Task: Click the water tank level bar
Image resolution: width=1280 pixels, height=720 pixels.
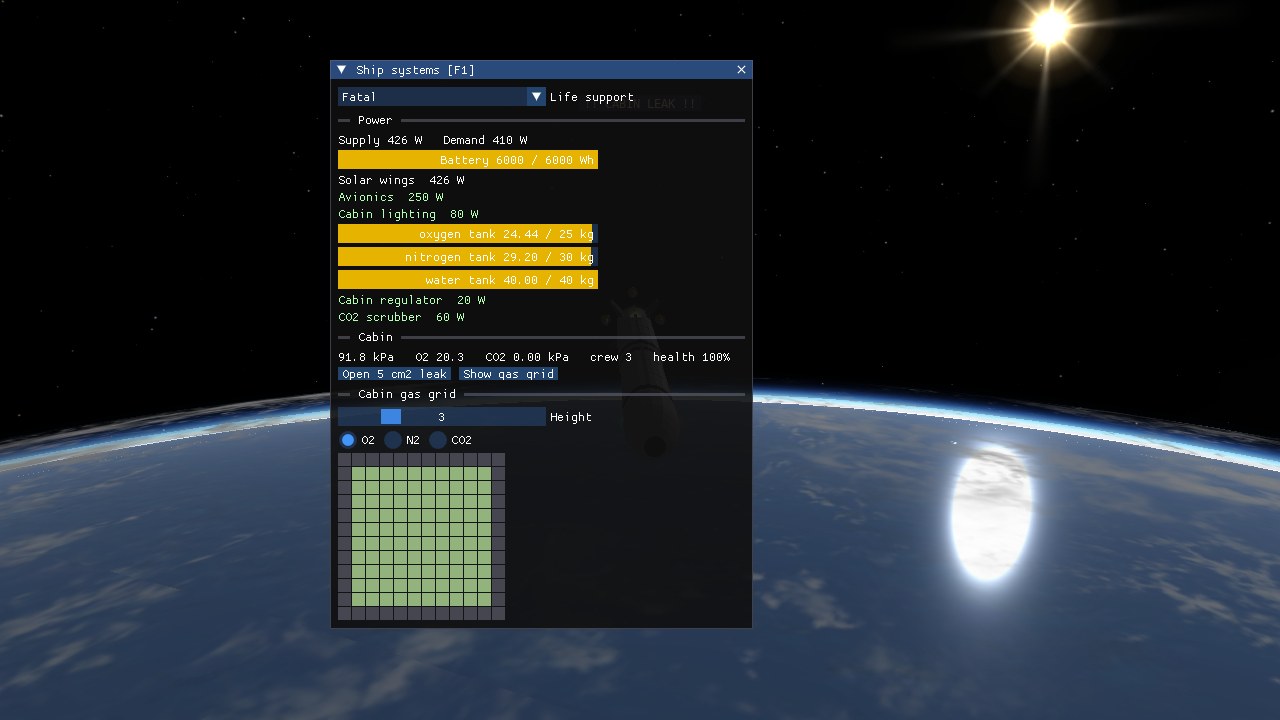Action: tap(468, 280)
